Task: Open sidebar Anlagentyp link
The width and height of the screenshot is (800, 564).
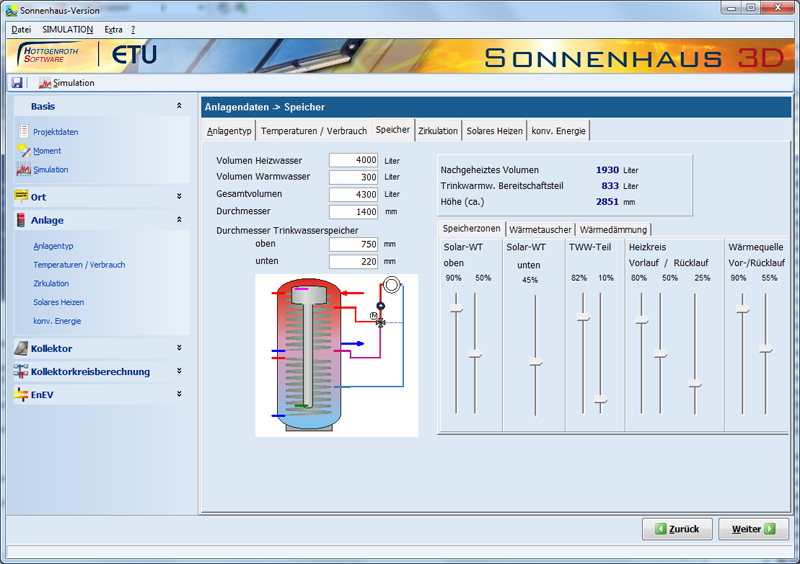Action: pyautogui.click(x=53, y=246)
